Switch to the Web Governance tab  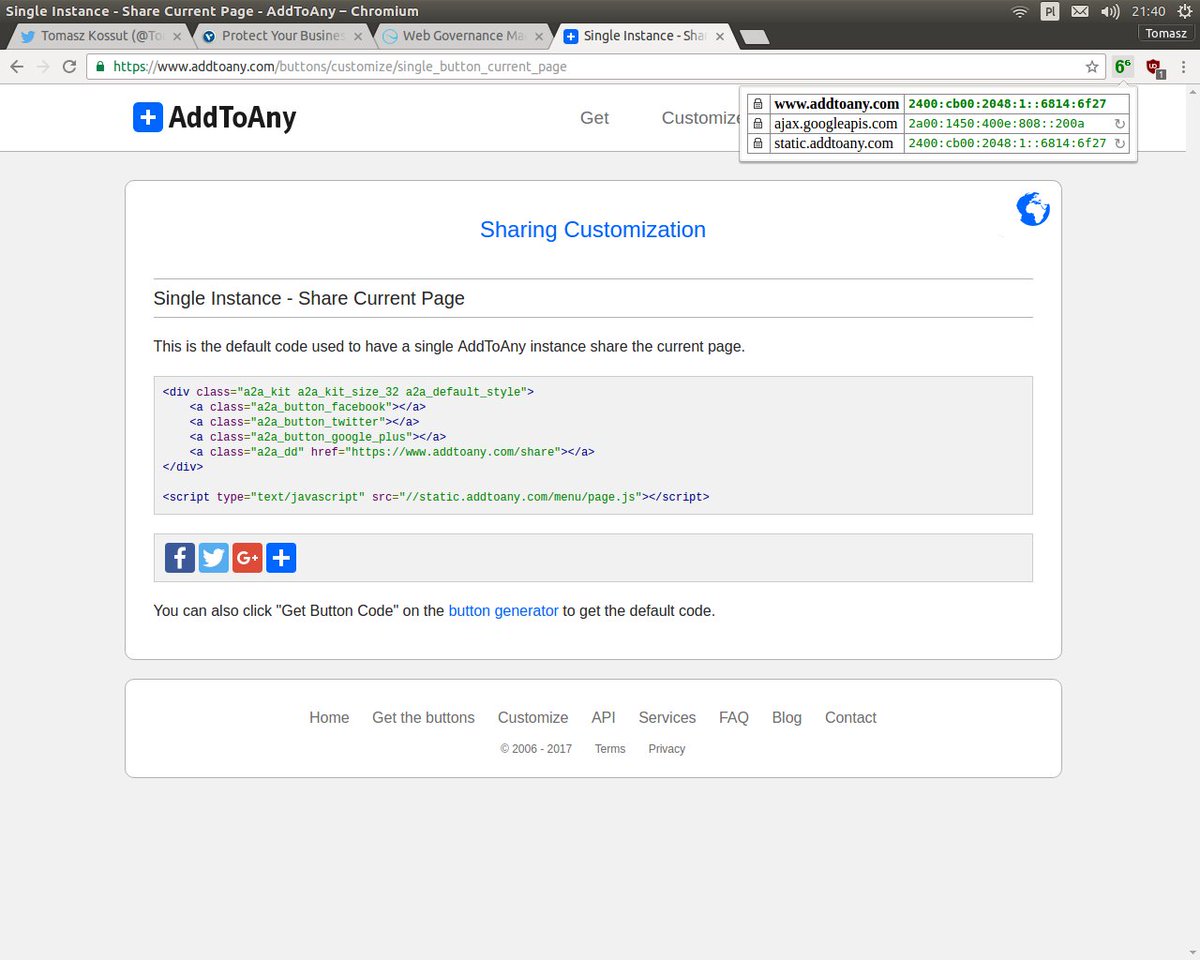pyautogui.click(x=463, y=36)
